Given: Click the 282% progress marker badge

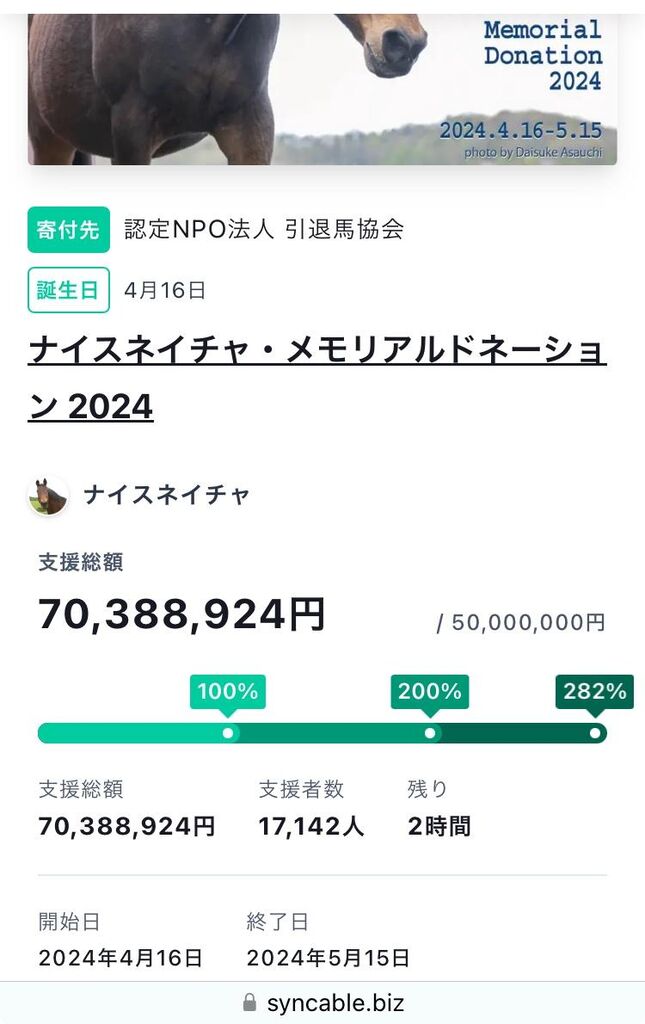Looking at the screenshot, I should click(594, 691).
